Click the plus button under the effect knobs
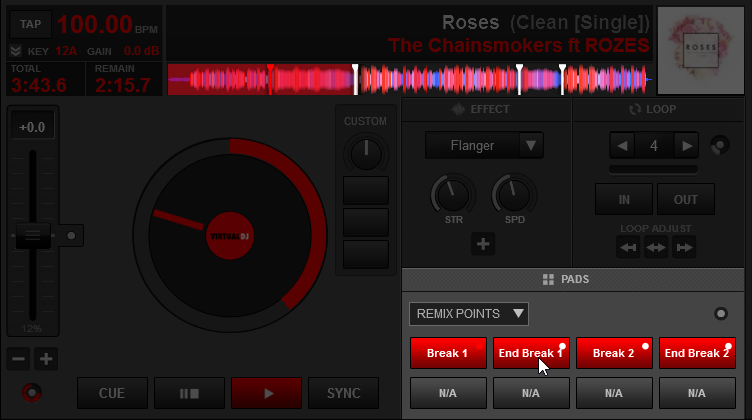The image size is (752, 420). 483,244
